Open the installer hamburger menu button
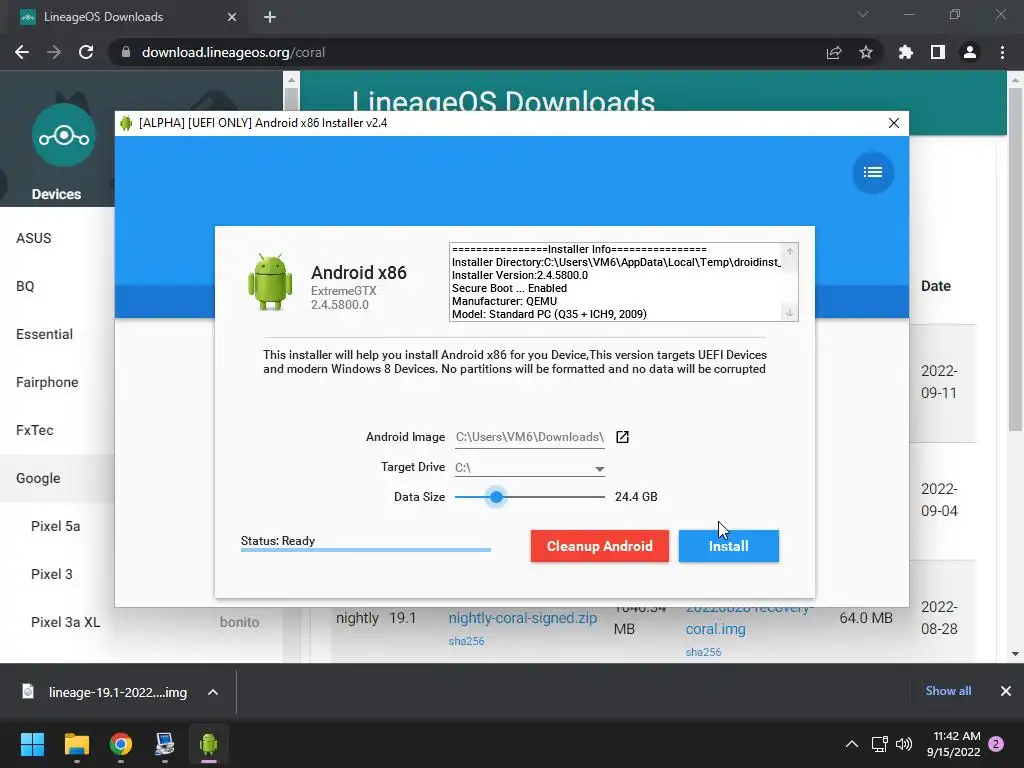The width and height of the screenshot is (1024, 768). point(872,172)
